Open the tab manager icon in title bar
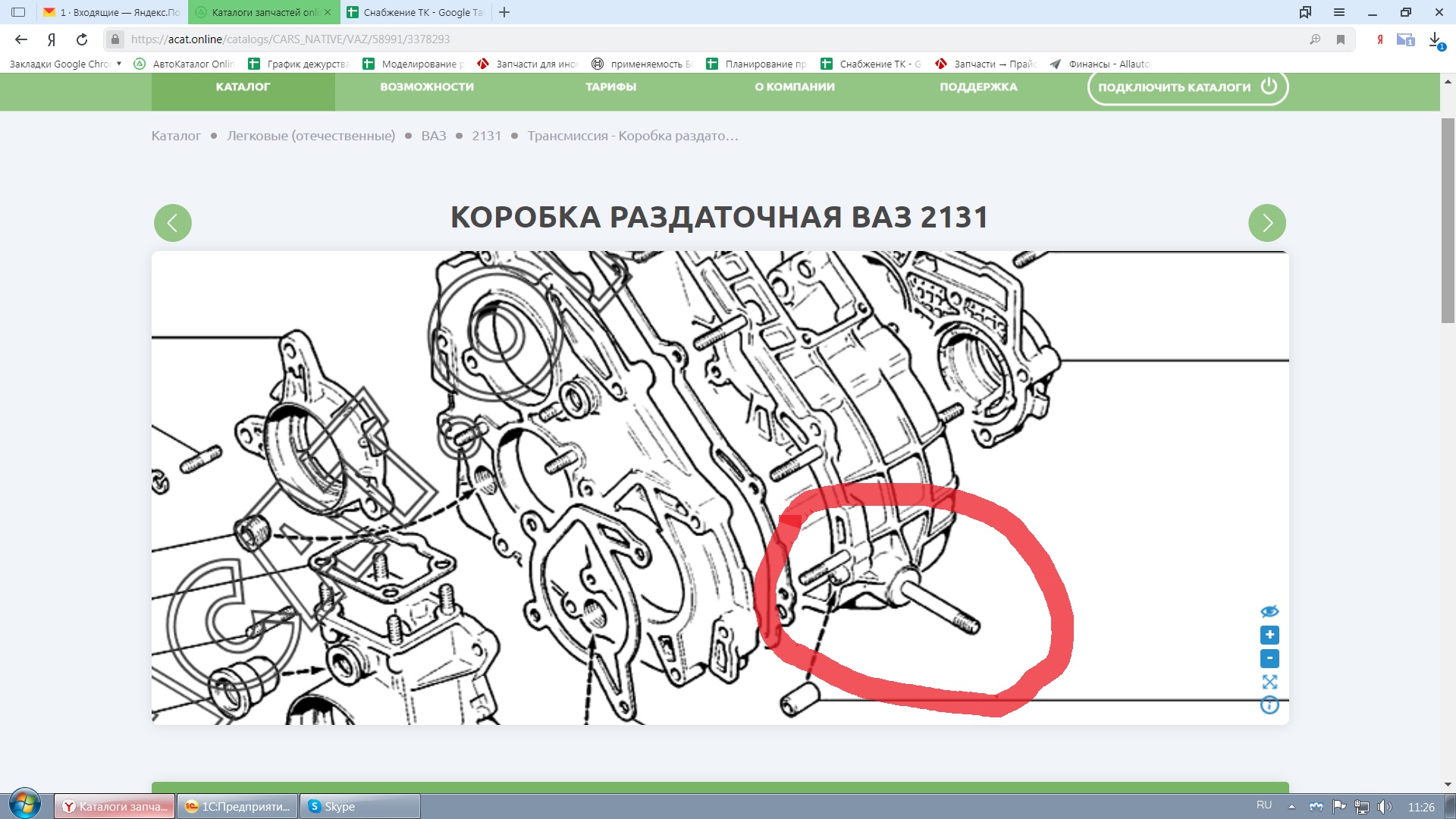 [1305, 12]
